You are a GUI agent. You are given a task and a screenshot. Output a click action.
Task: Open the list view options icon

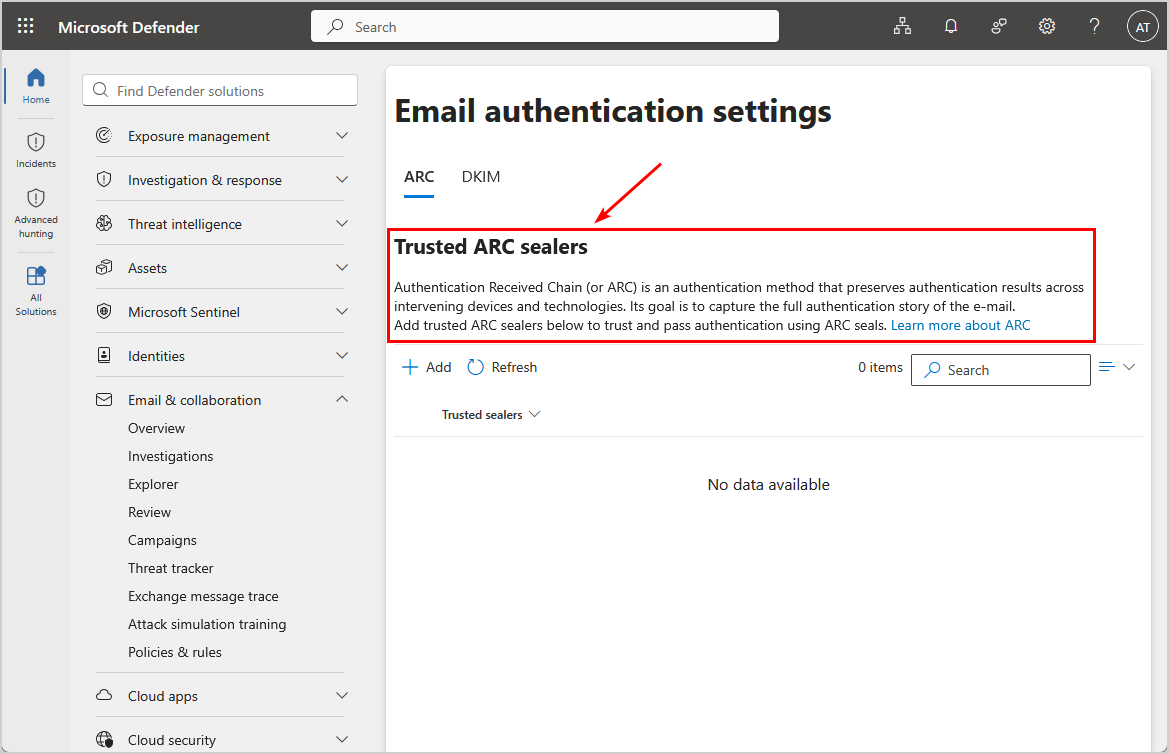(x=1106, y=367)
